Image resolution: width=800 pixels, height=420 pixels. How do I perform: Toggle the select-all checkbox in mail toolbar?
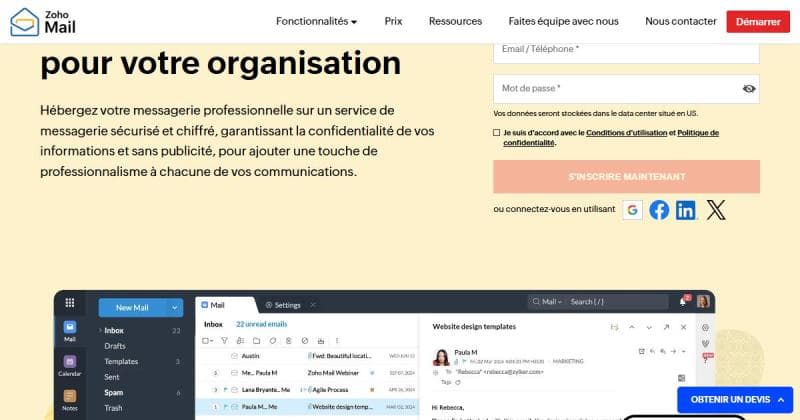tap(207, 341)
